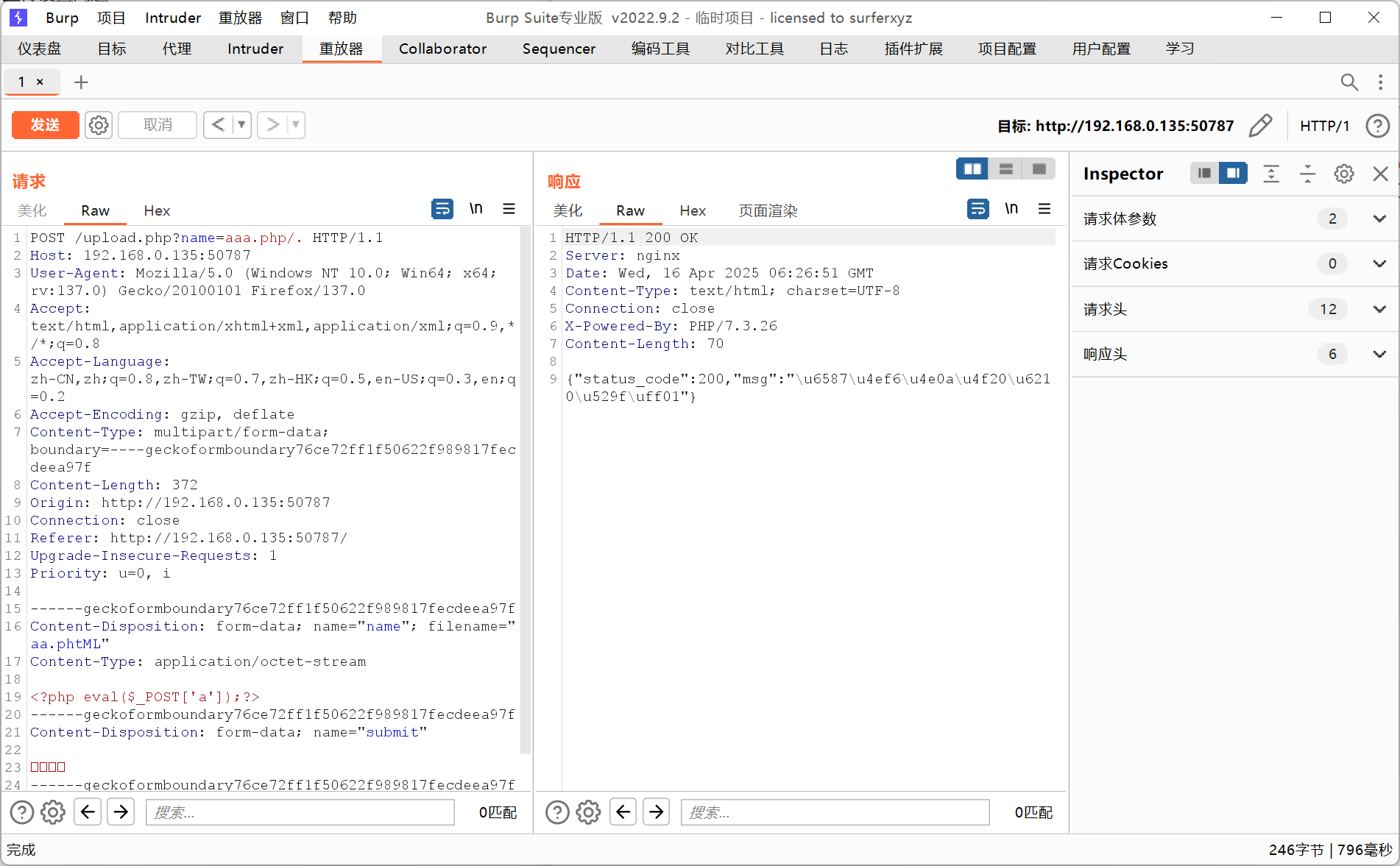Close the Inspector panel

point(1380,174)
